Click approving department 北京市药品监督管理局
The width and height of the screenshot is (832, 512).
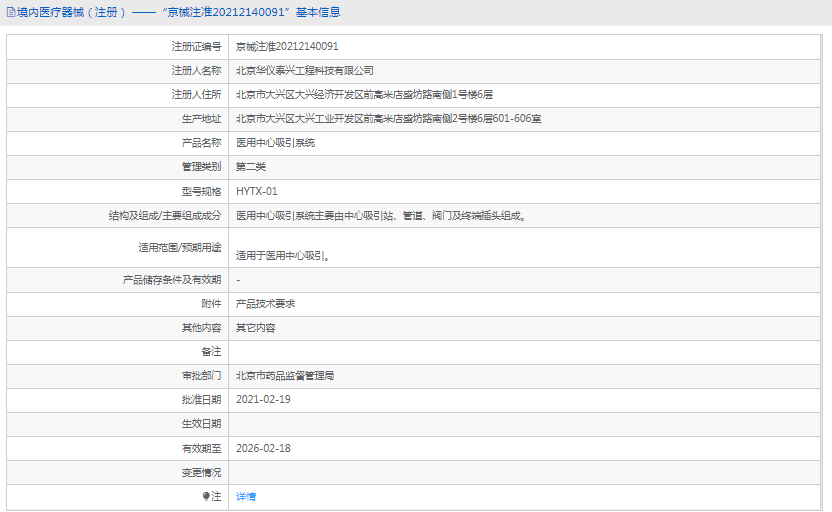point(285,376)
